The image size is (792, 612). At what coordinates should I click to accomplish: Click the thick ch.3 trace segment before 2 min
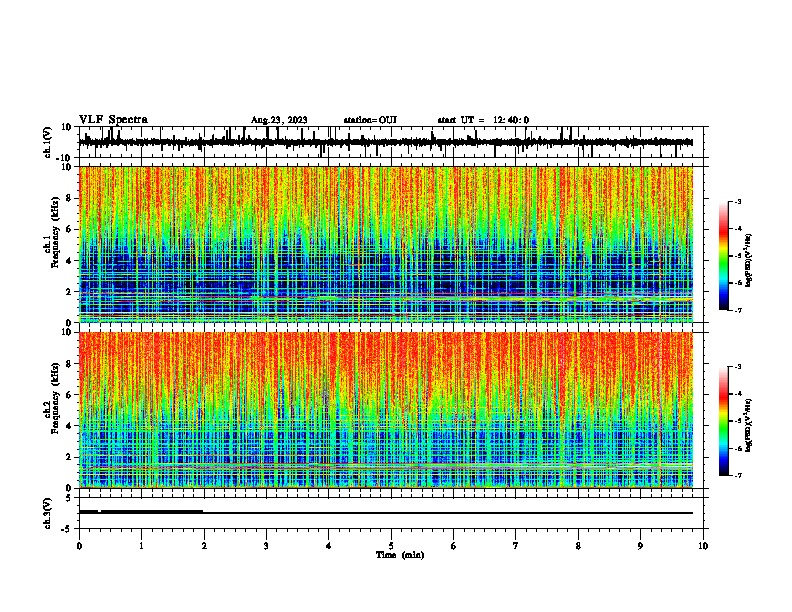tap(141, 512)
